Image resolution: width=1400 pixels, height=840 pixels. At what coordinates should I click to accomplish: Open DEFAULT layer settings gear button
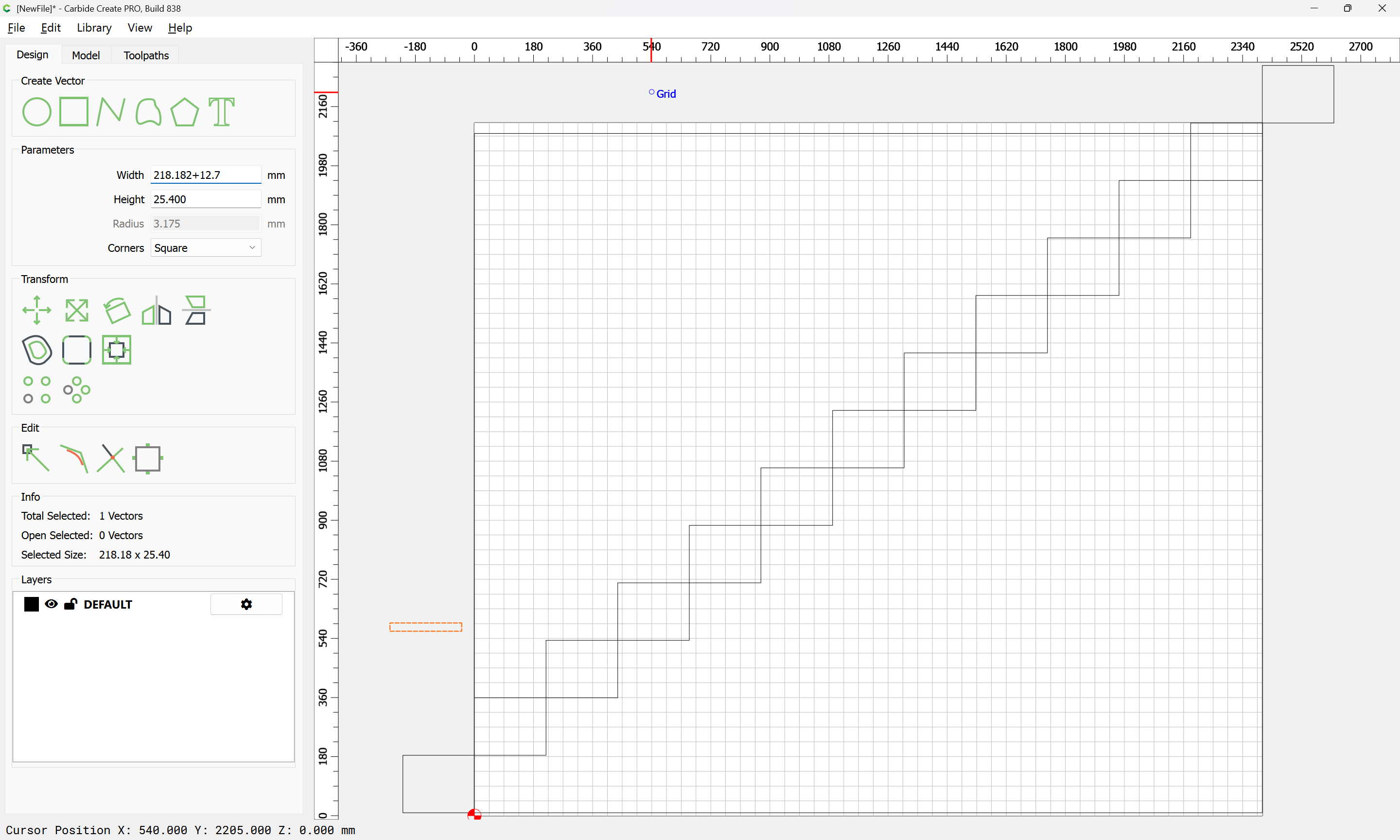(x=246, y=604)
